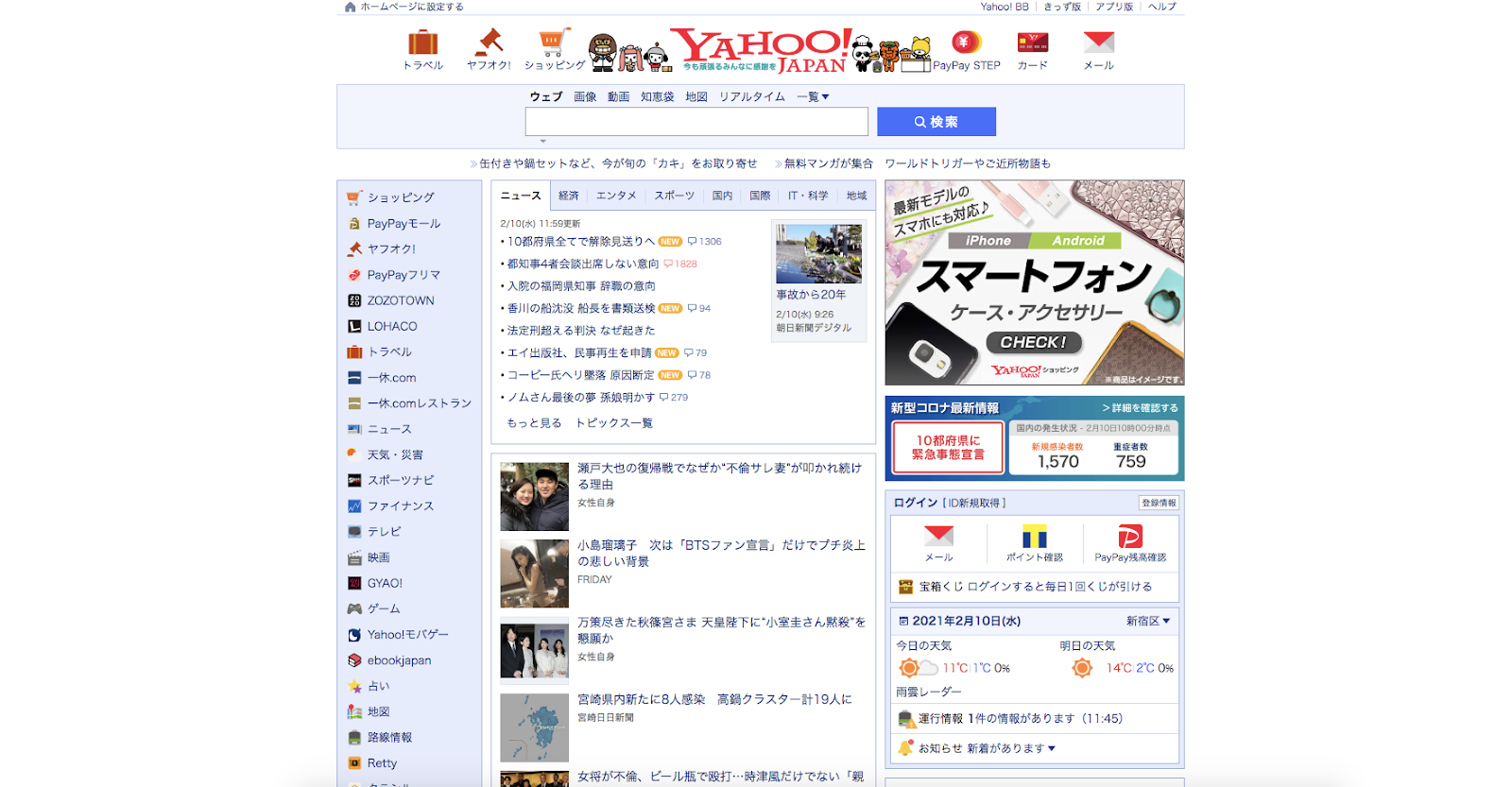Open PayPayモール in the left sidebar
This screenshot has width=1512, height=787.
click(404, 224)
